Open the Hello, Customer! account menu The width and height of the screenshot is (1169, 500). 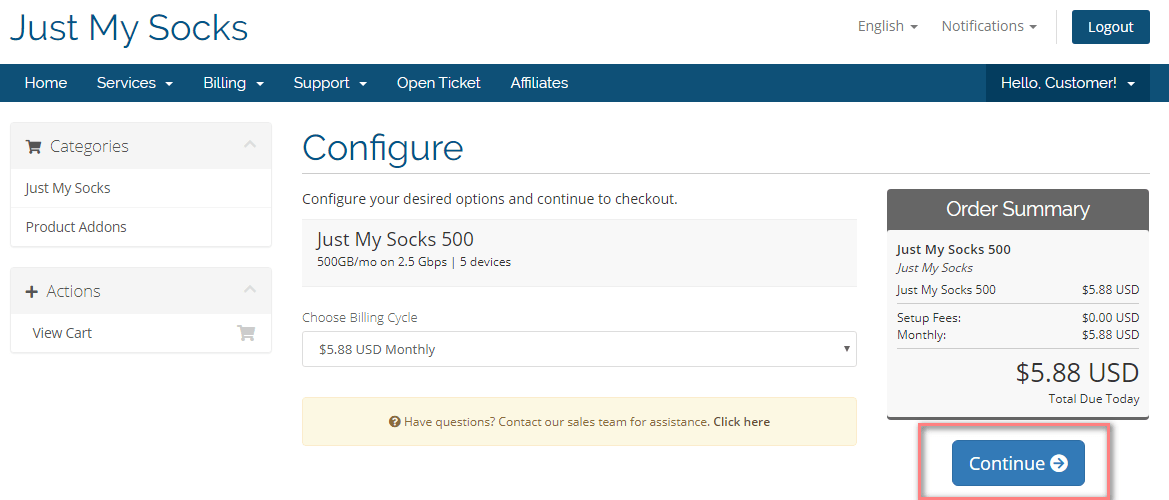point(1068,83)
